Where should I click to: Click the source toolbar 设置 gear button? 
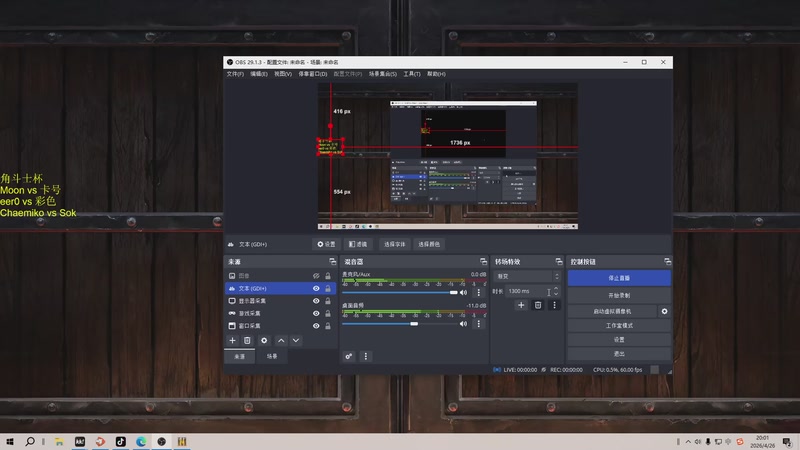326,244
